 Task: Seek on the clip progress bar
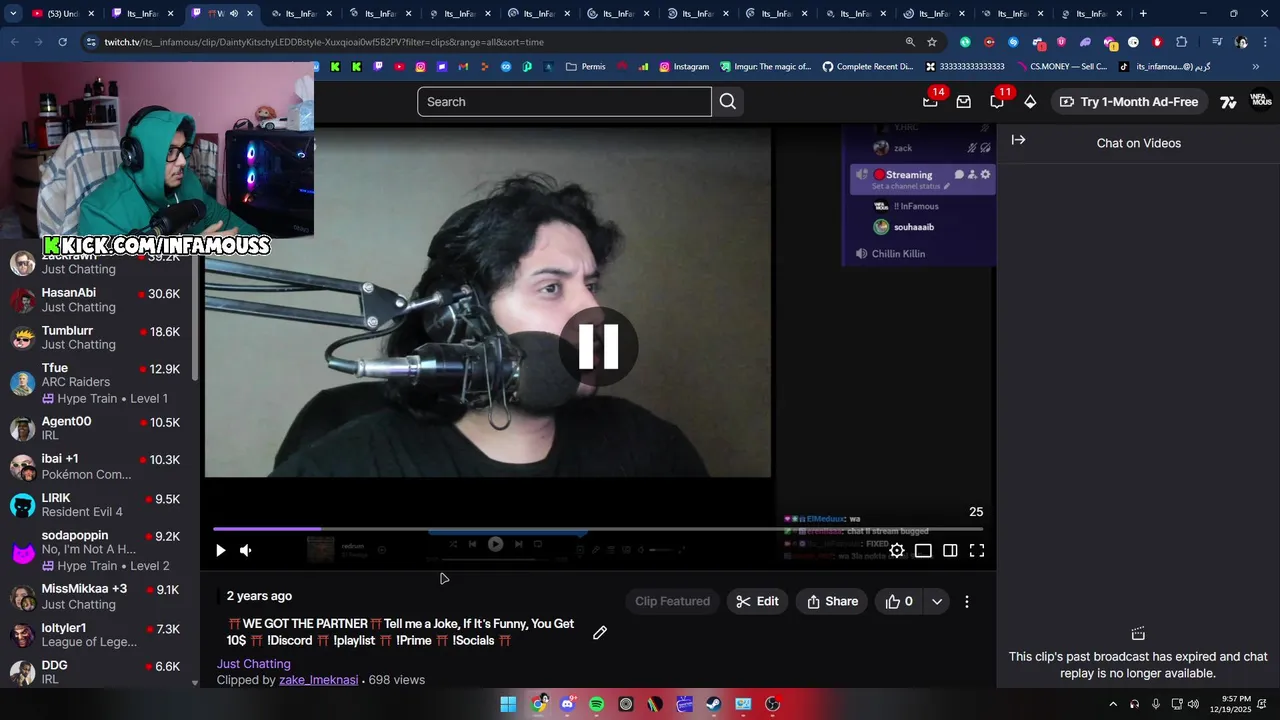(x=598, y=529)
